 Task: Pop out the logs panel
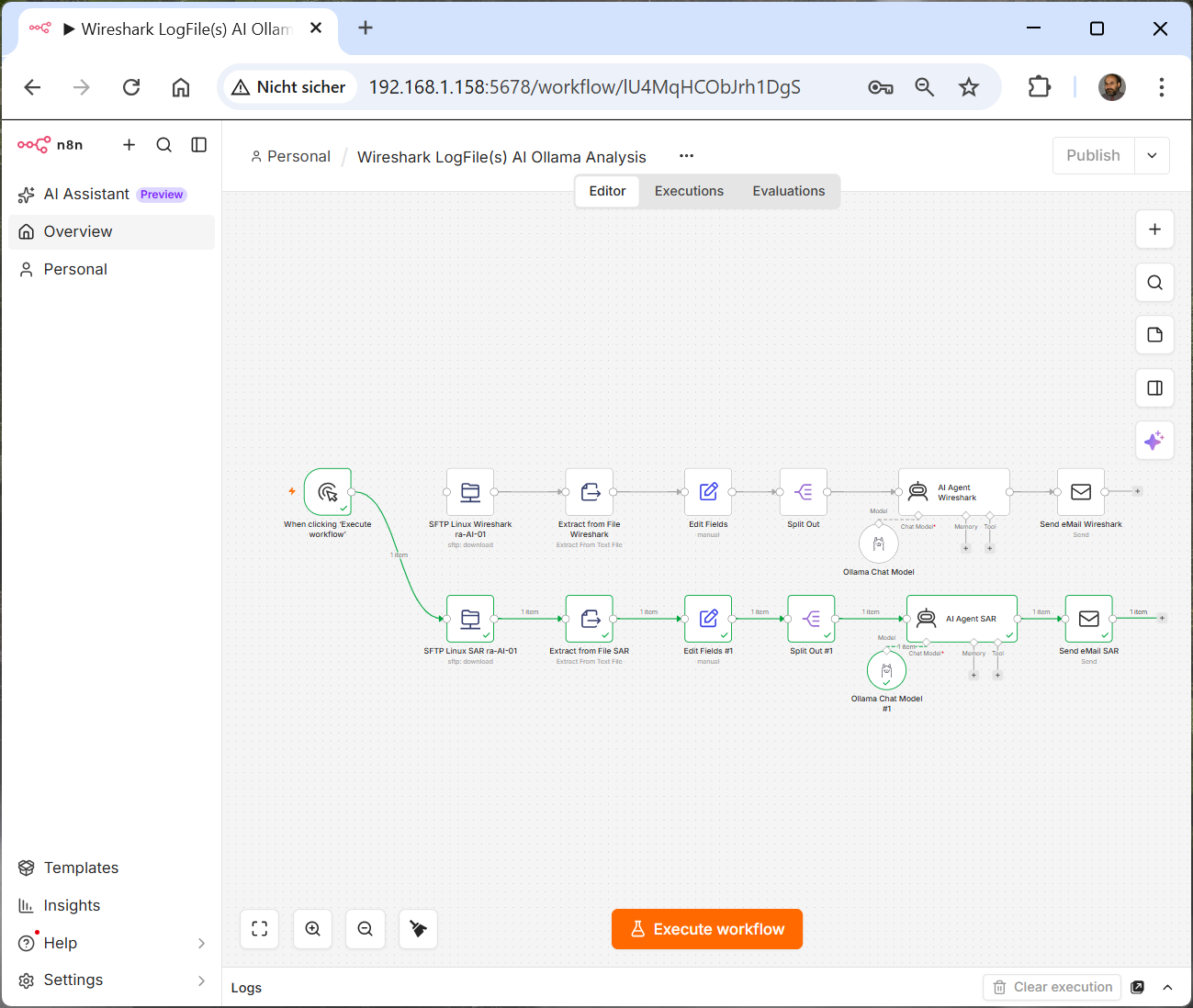[x=1137, y=987]
